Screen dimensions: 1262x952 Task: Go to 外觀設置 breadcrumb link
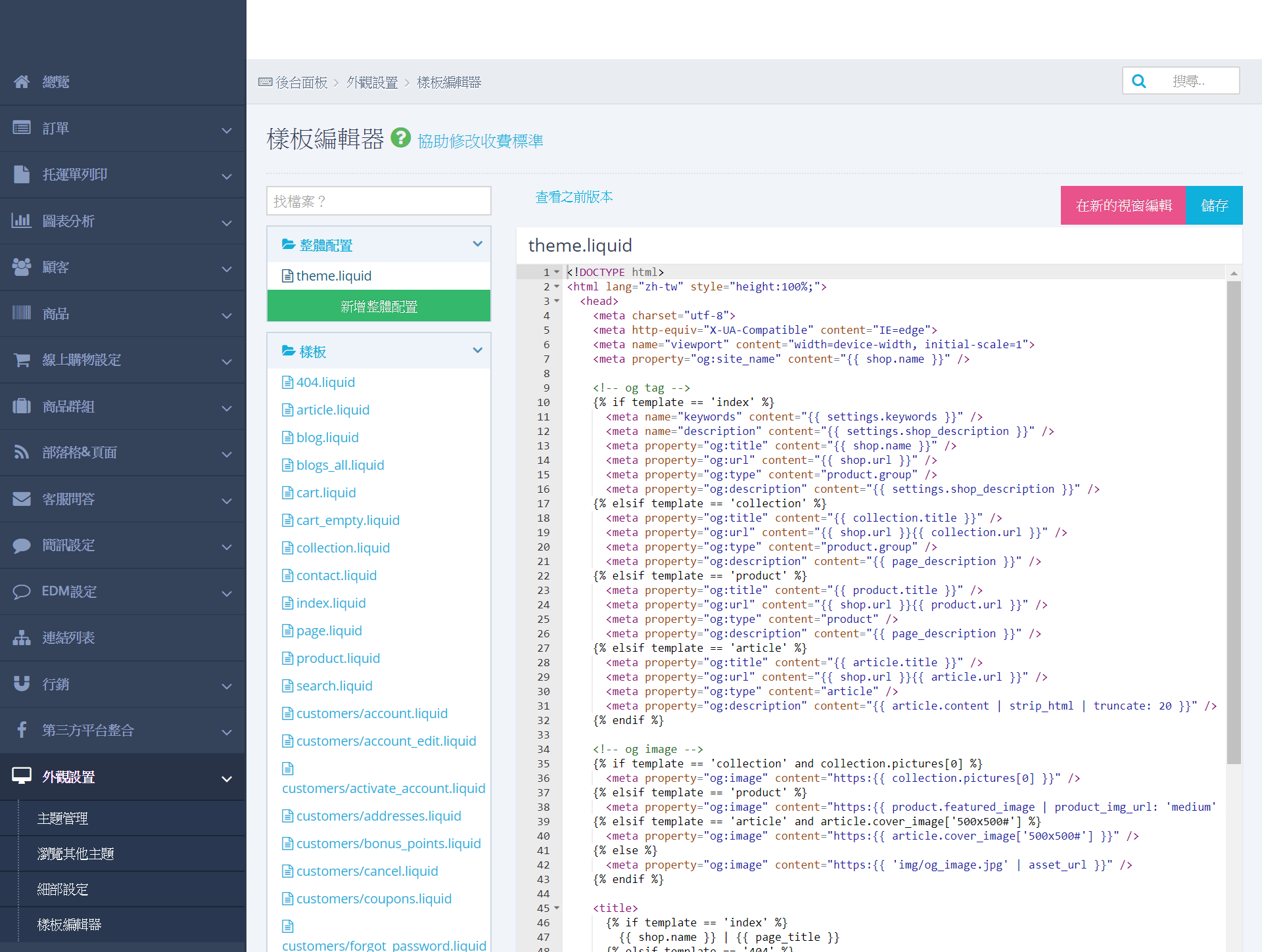tap(372, 82)
